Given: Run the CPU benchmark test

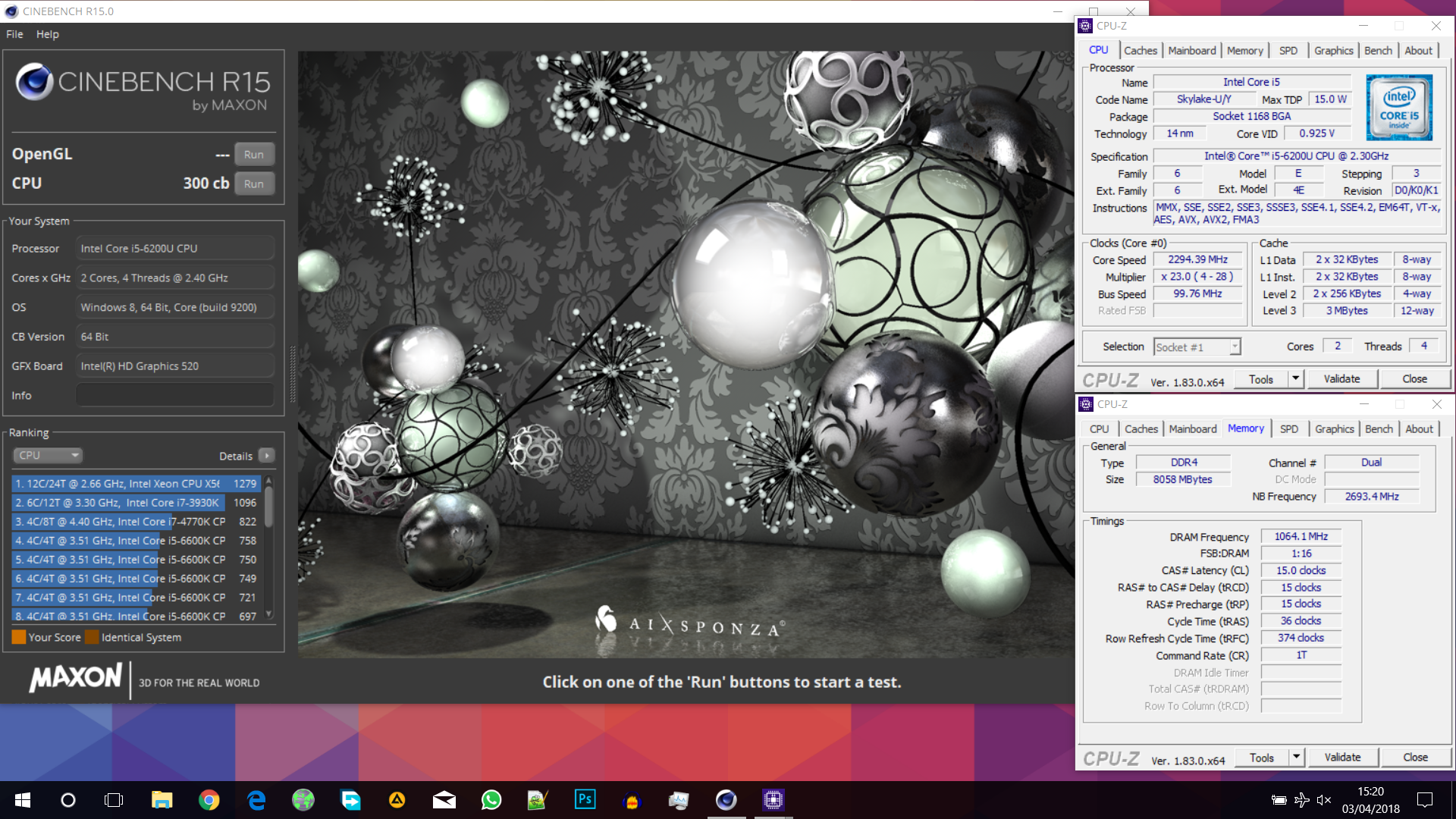Looking at the screenshot, I should [x=254, y=184].
